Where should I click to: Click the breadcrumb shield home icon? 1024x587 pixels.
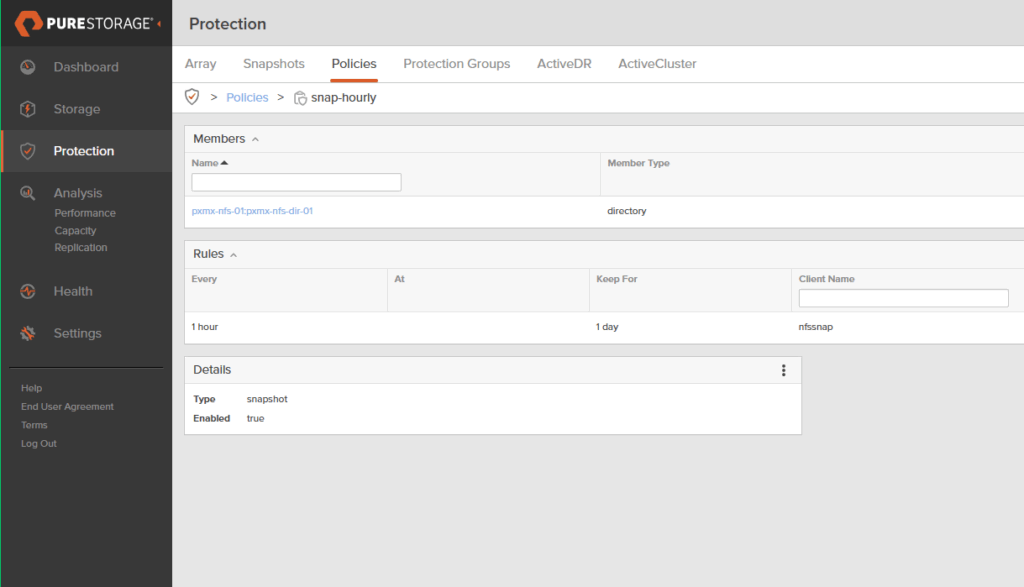click(x=192, y=97)
